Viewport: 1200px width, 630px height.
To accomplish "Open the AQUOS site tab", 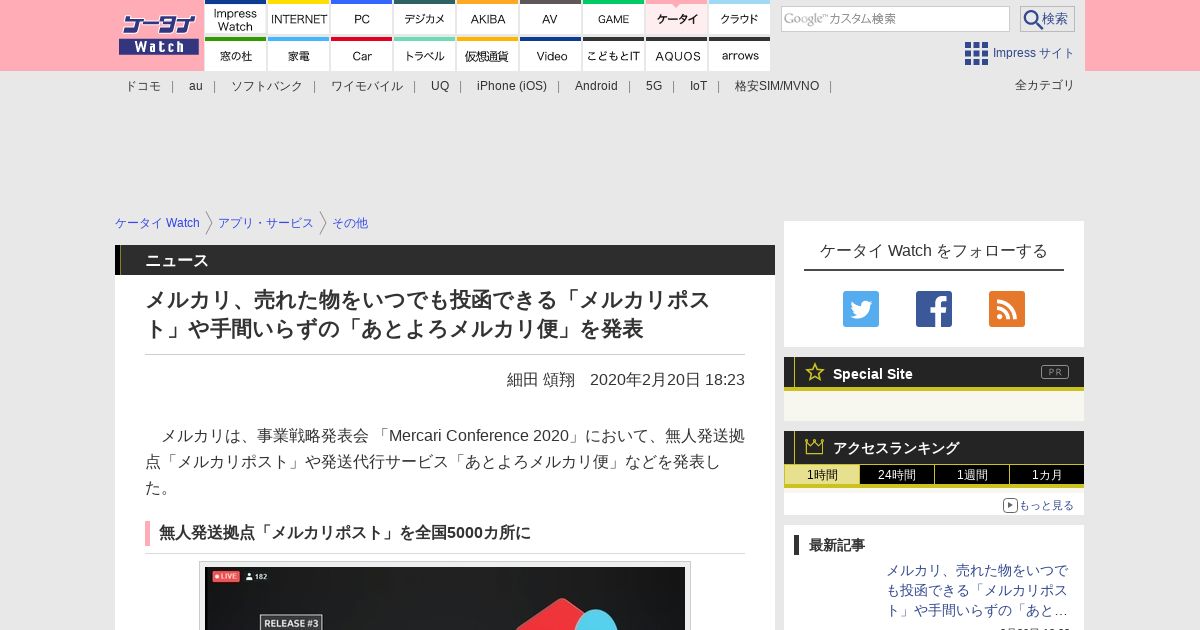I will [x=677, y=55].
